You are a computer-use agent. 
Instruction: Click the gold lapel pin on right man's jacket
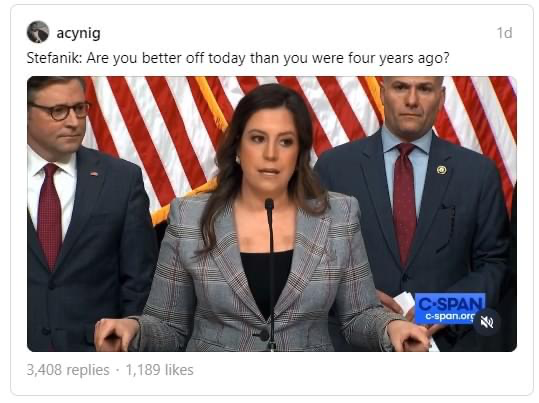click(x=442, y=170)
